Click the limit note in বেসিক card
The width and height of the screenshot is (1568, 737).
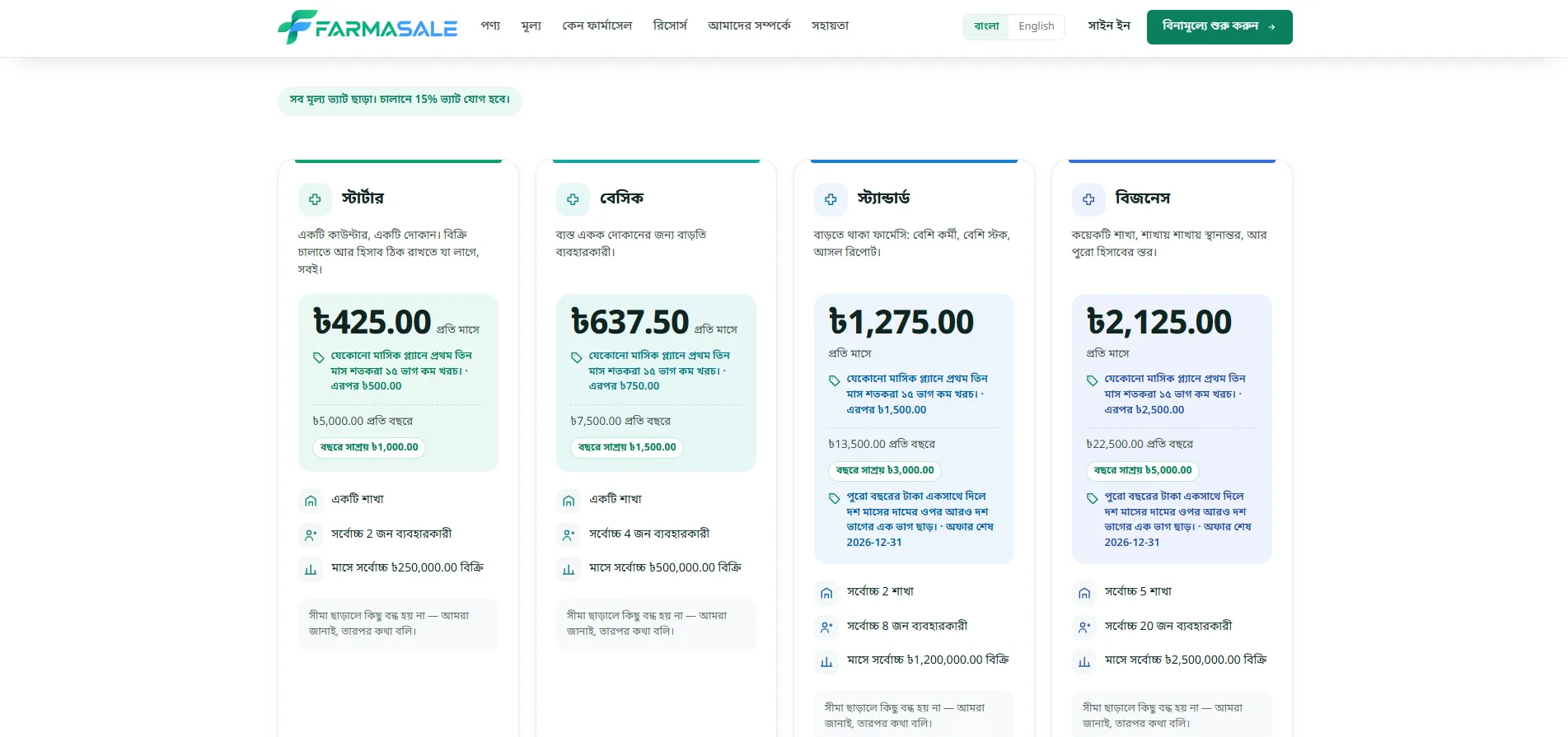pos(656,623)
